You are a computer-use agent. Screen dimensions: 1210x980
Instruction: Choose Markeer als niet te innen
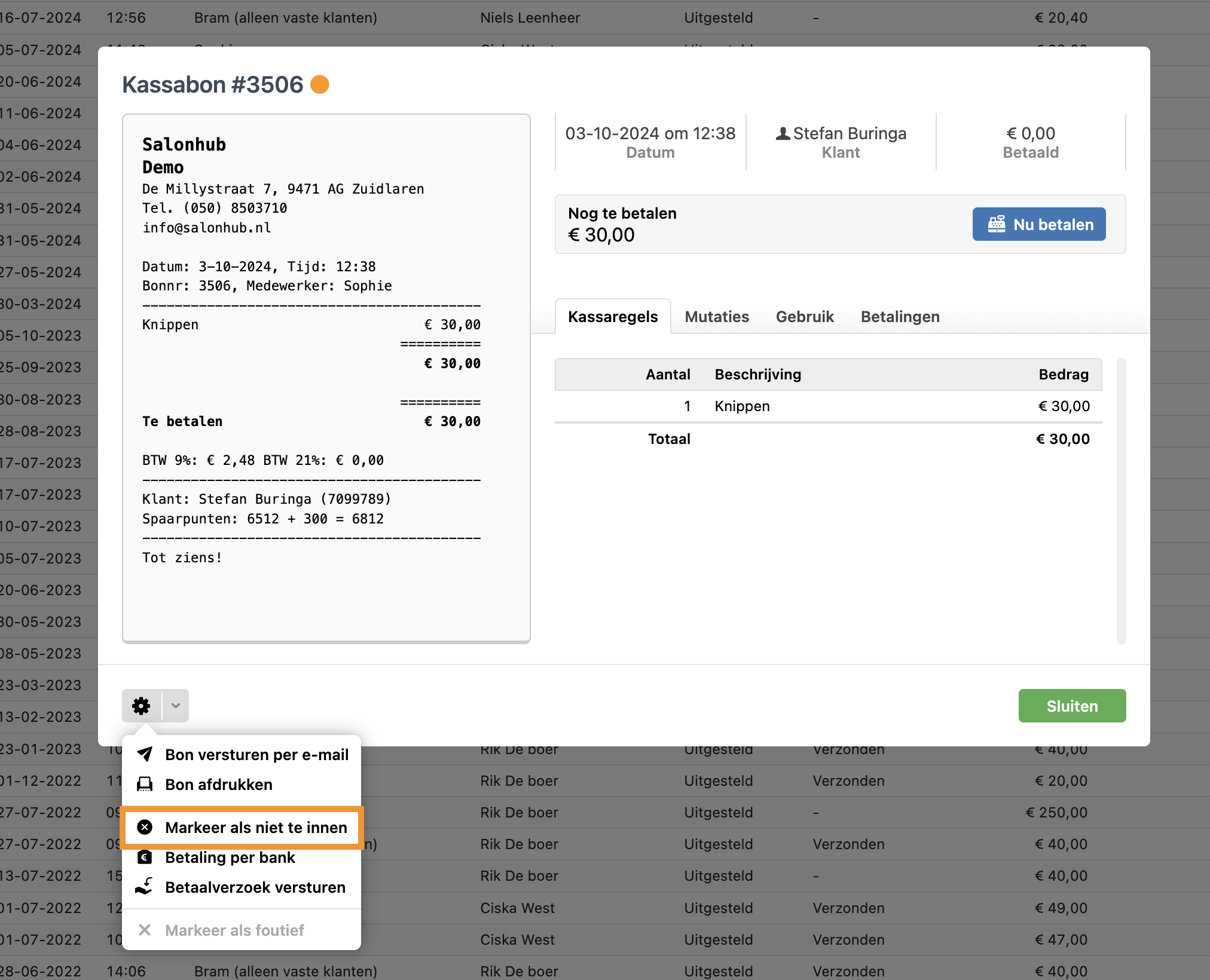click(256, 827)
